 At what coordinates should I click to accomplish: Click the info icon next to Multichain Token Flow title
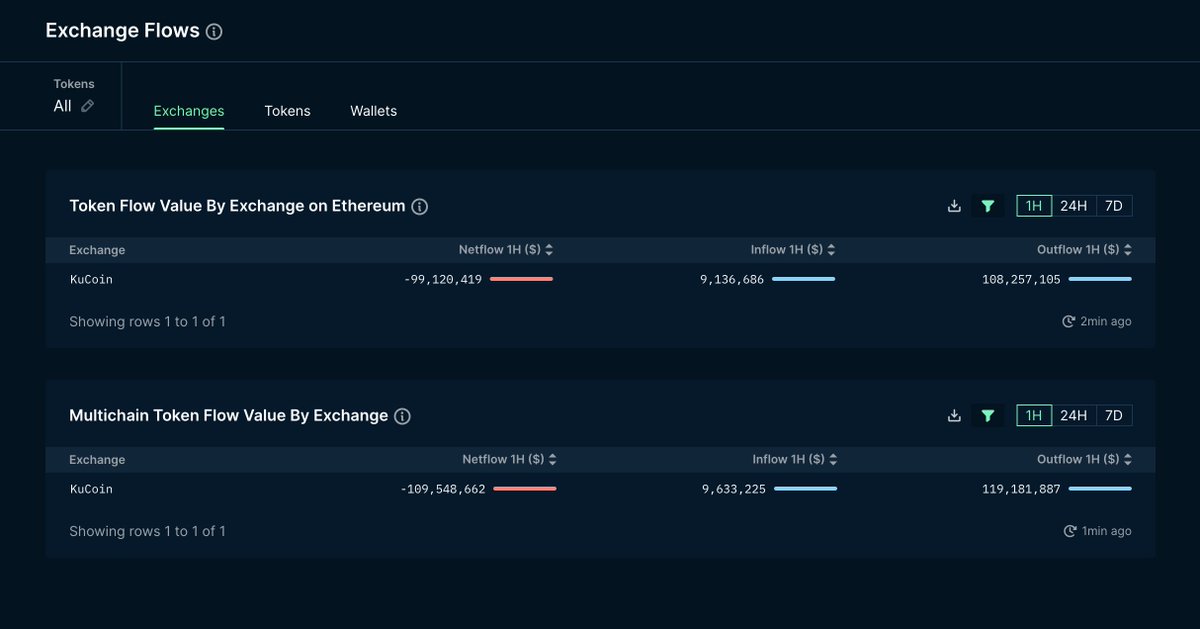coord(401,415)
